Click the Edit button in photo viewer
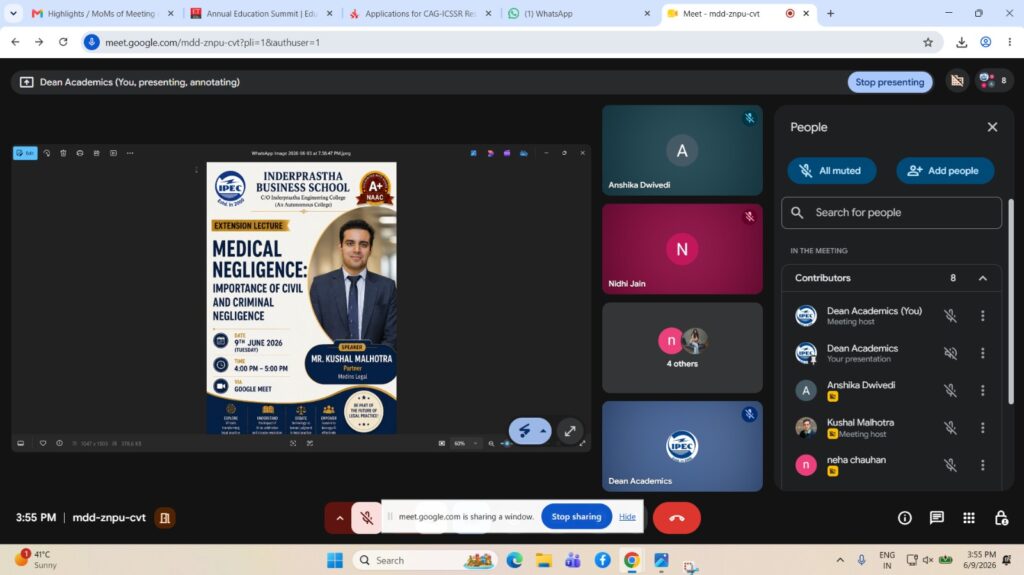1024x575 pixels. coord(25,153)
